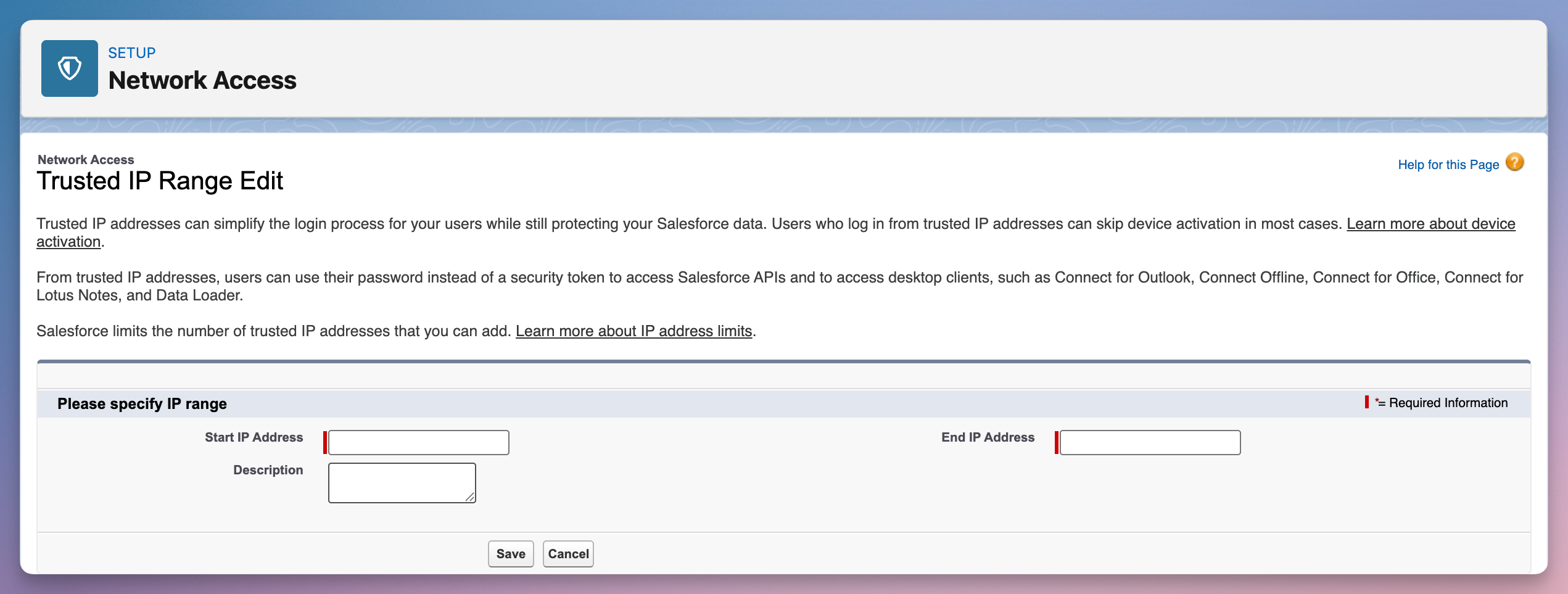
Task: Click the End IP Address label
Action: click(988, 437)
